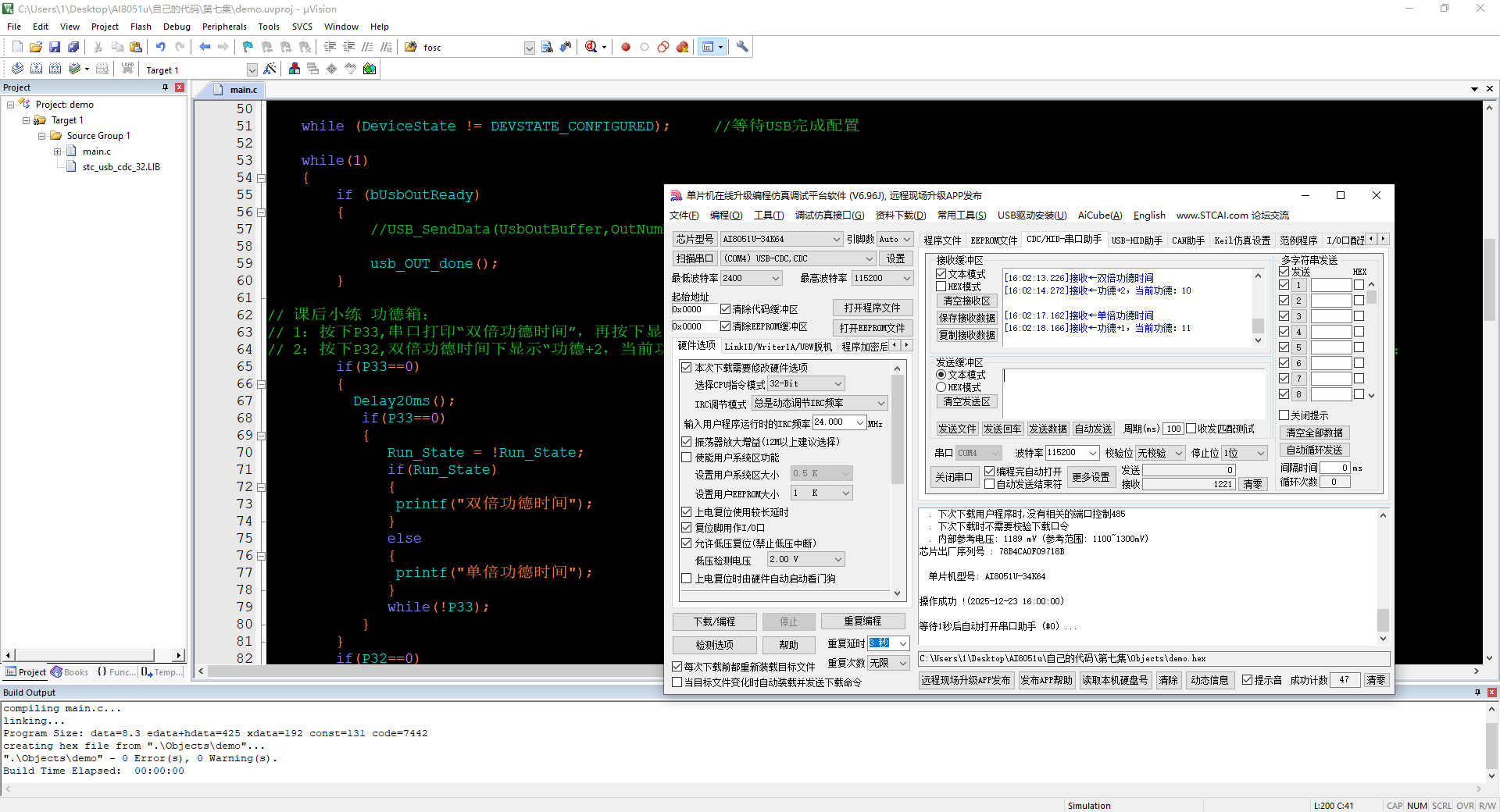1500x812 pixels.
Task: Open the 芯片型号 AI8051U-34K64 dropdown
Action: 836,240
